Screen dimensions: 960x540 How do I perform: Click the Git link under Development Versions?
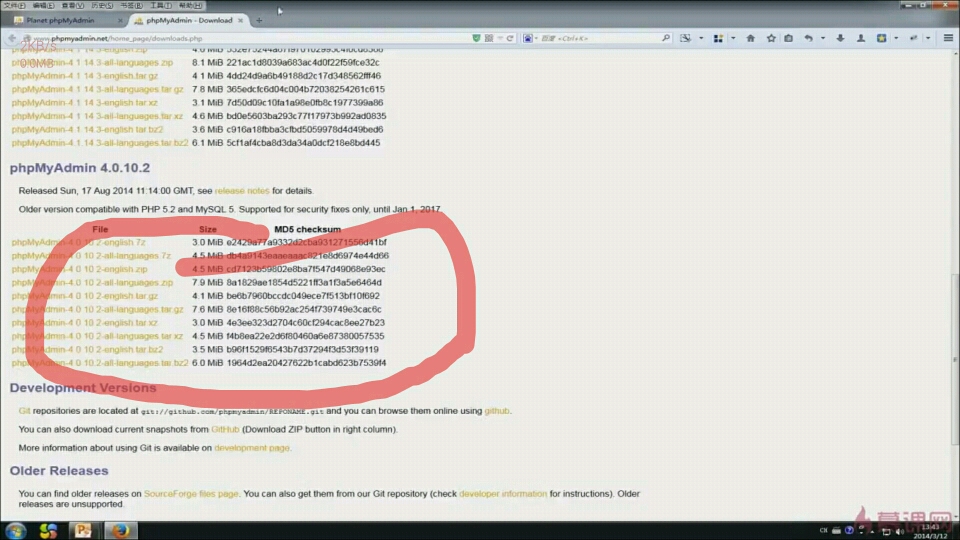point(24,411)
